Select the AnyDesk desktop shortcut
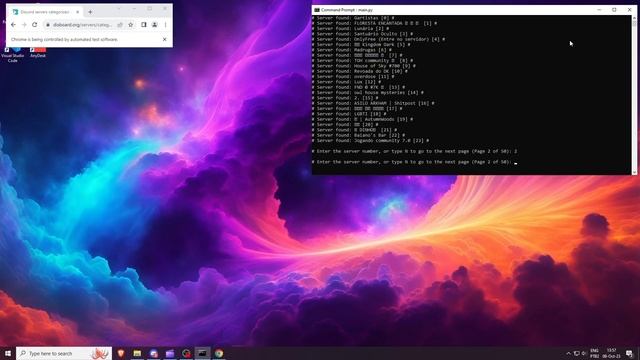Viewport: 640px width, 360px height. click(38, 53)
